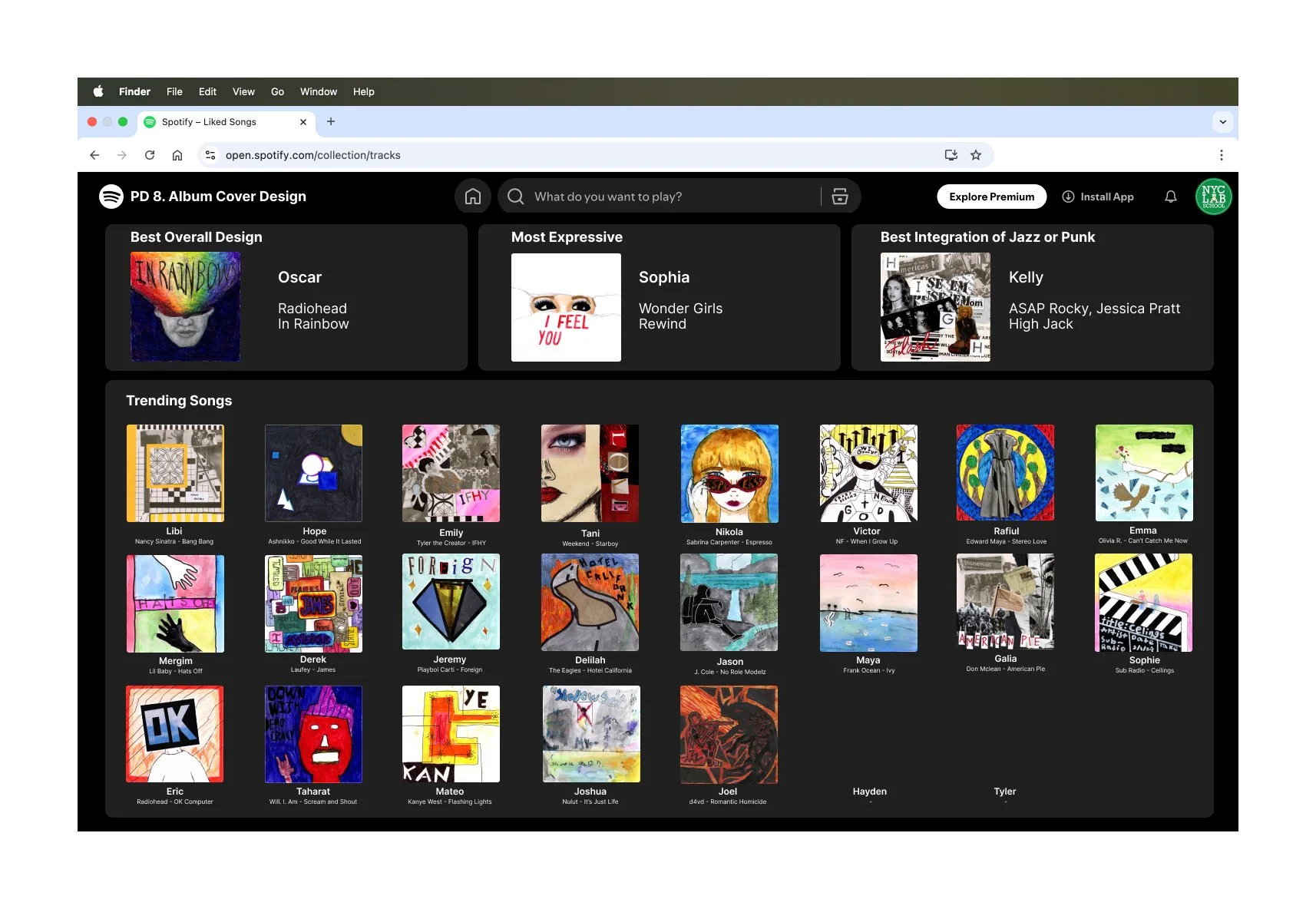1316x909 pixels.
Task: Select the Spotify – Liked Songs tab
Action: click(226, 122)
